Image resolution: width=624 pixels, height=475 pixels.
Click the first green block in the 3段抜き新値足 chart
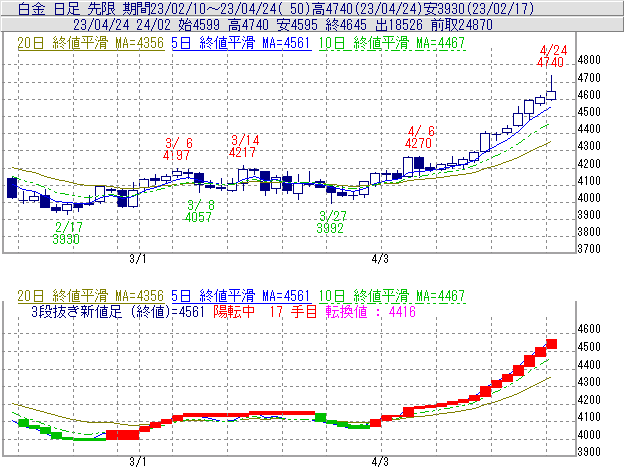point(23,422)
